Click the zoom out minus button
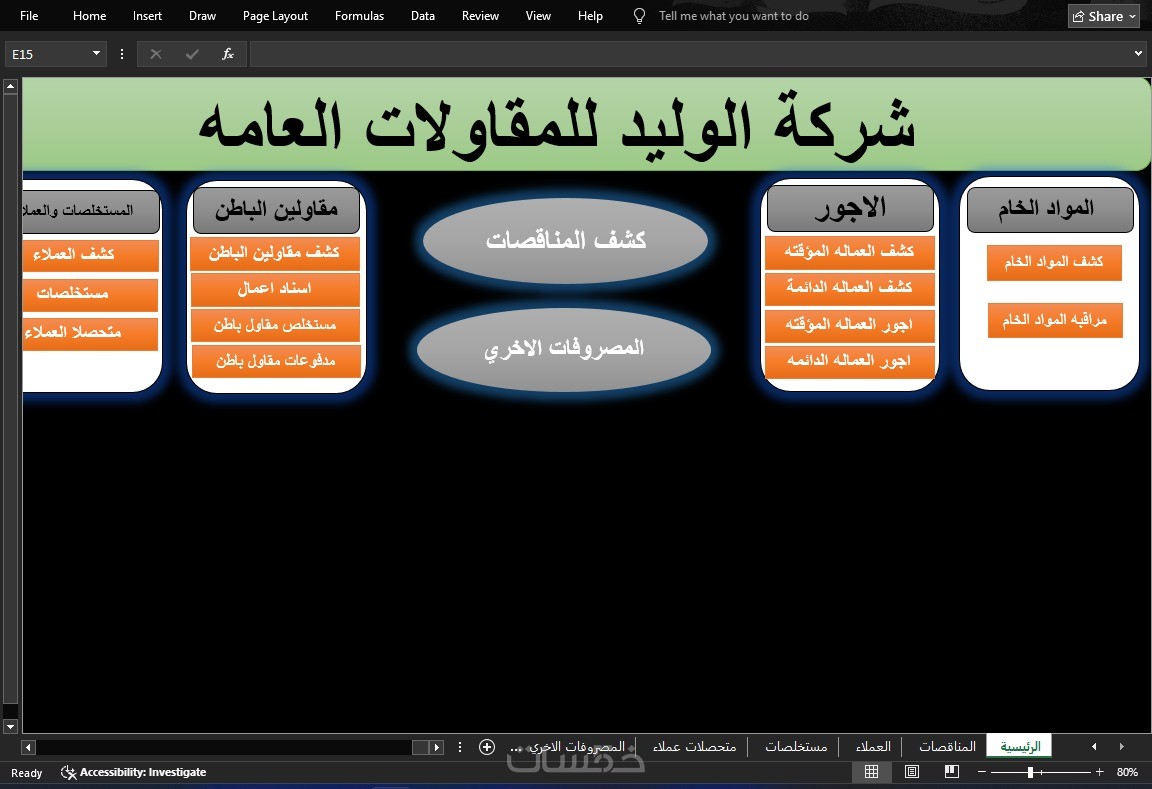Screen dimensions: 1152x789 coord(982,772)
